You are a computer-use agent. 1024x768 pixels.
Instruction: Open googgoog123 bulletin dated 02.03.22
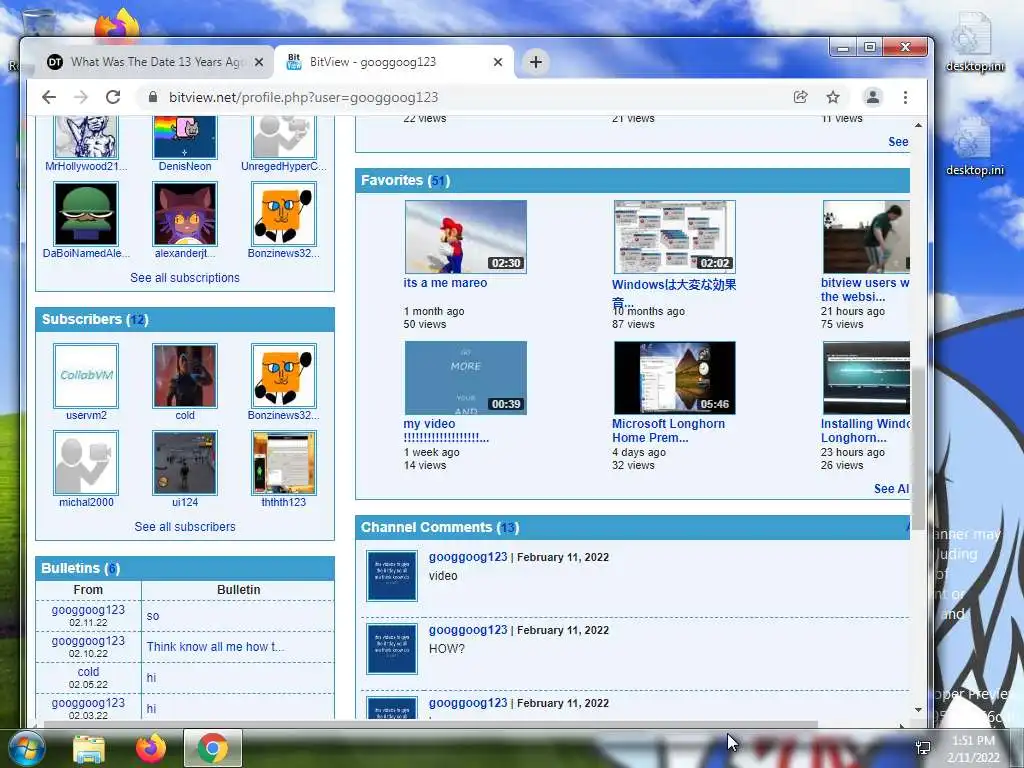(x=88, y=703)
